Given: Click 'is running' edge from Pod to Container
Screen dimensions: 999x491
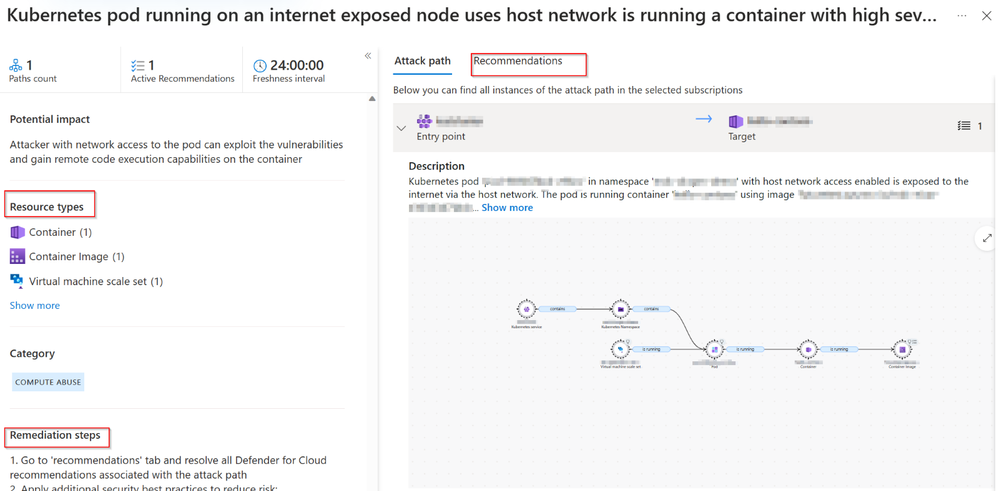Looking at the screenshot, I should click(745, 350).
